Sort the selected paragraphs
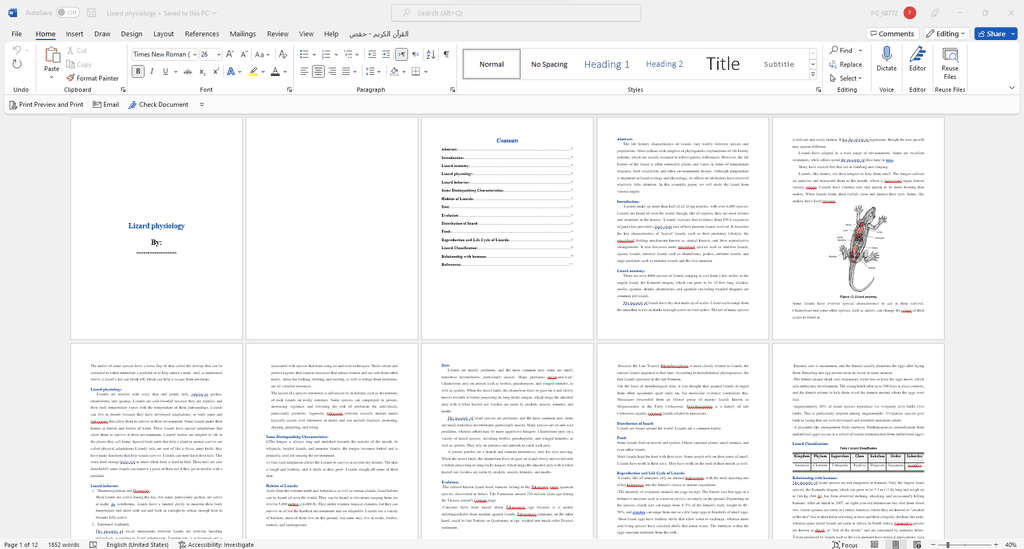The image size is (1024, 549). [431, 54]
